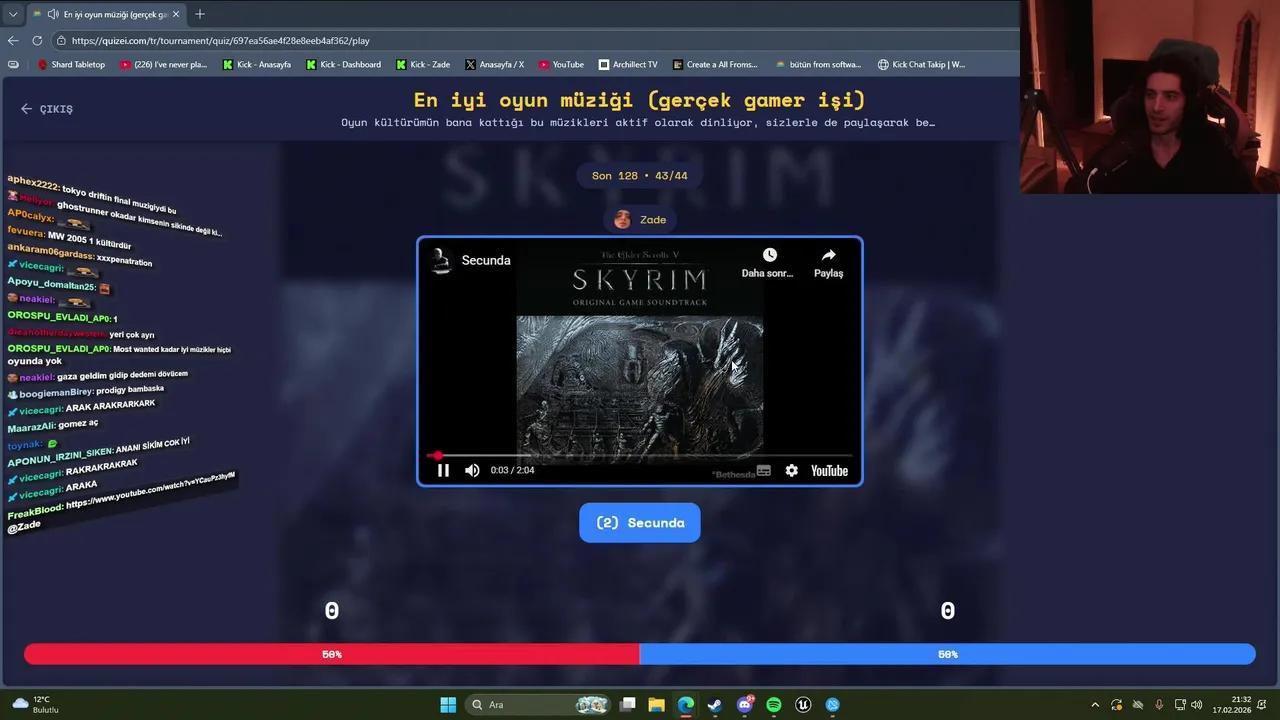Open Spotify from taskbar
This screenshot has width=1280, height=720.
[774, 705]
